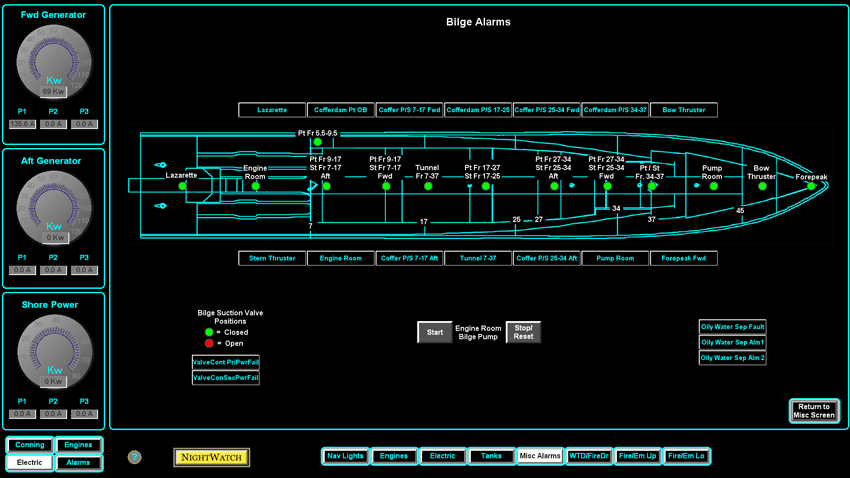This screenshot has height=478, width=850.
Task: Select the Forepeak green valve indicator
Action: pyautogui.click(x=811, y=186)
